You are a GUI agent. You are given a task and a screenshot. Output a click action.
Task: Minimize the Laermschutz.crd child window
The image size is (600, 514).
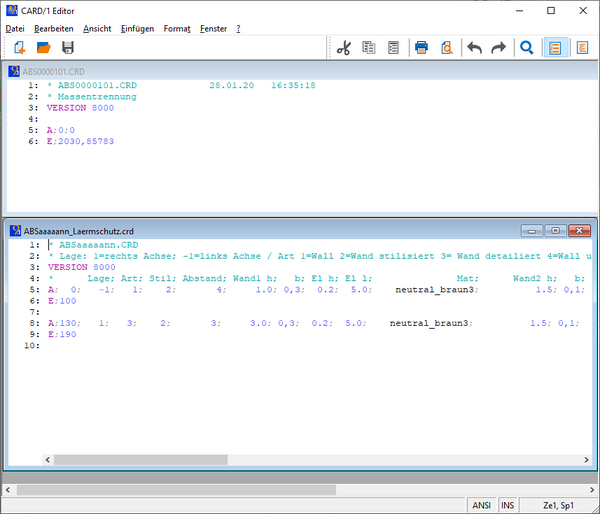pyautogui.click(x=532, y=231)
